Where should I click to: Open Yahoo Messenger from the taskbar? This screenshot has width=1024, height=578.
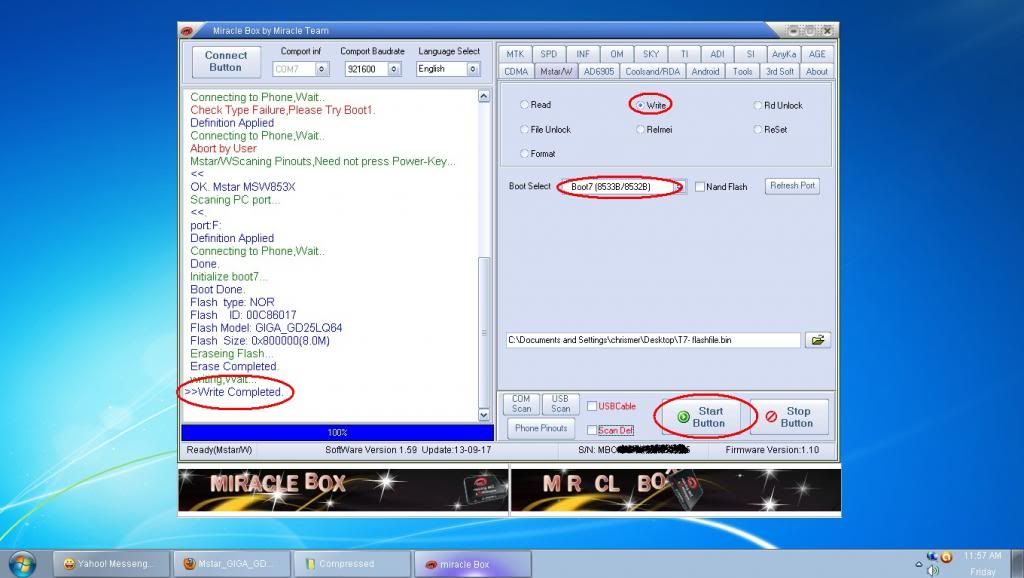[x=110, y=564]
